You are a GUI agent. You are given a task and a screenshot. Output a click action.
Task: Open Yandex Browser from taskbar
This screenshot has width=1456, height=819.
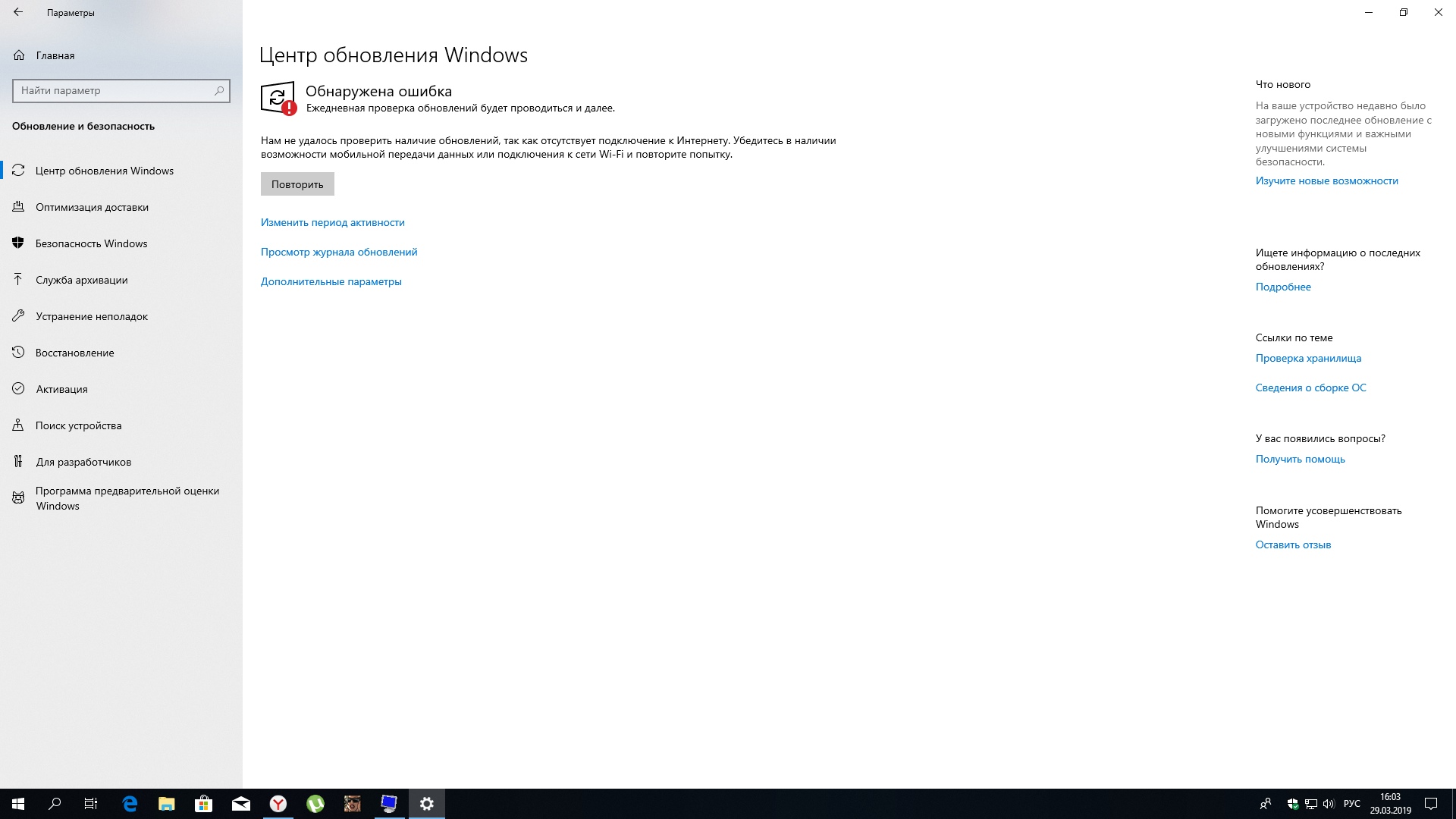click(x=278, y=804)
